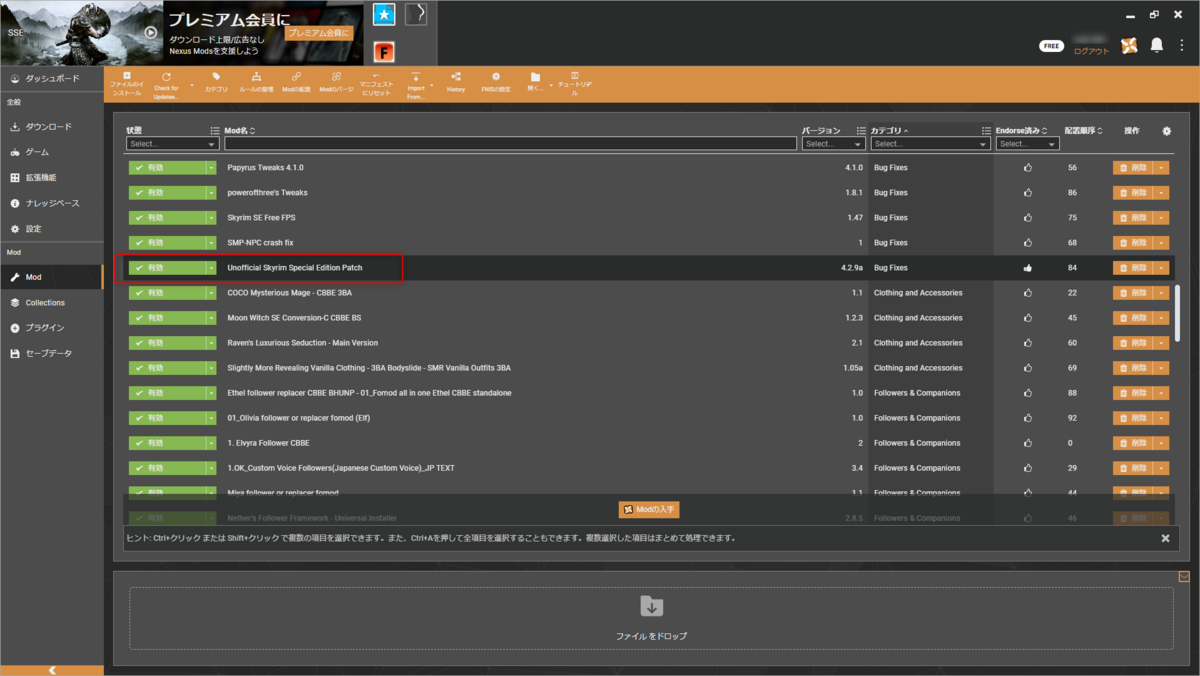
Task: Open the 状態 filter Select dropdown
Action: pos(172,144)
